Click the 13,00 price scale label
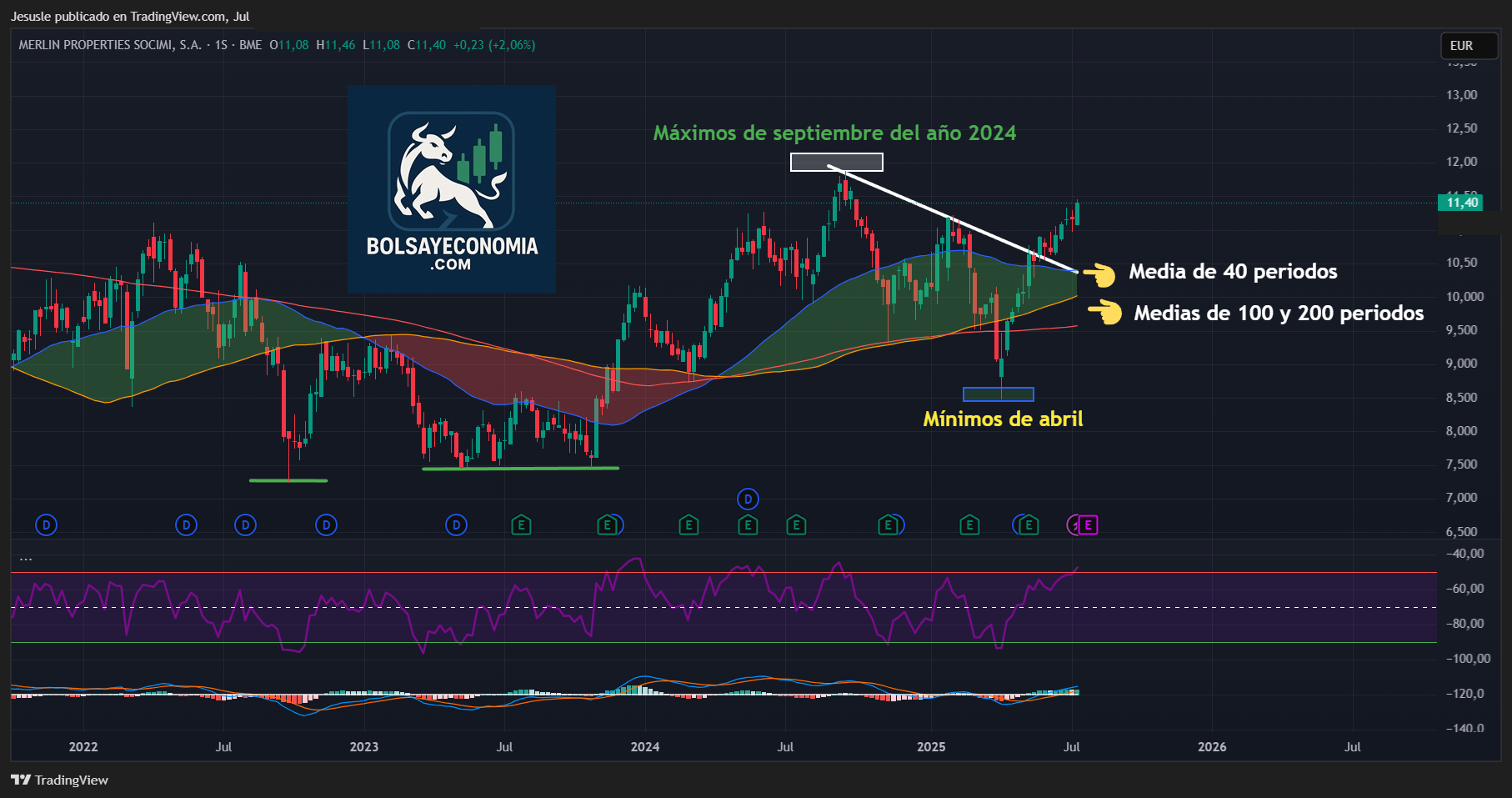This screenshot has height=798, width=1512. tap(1462, 95)
